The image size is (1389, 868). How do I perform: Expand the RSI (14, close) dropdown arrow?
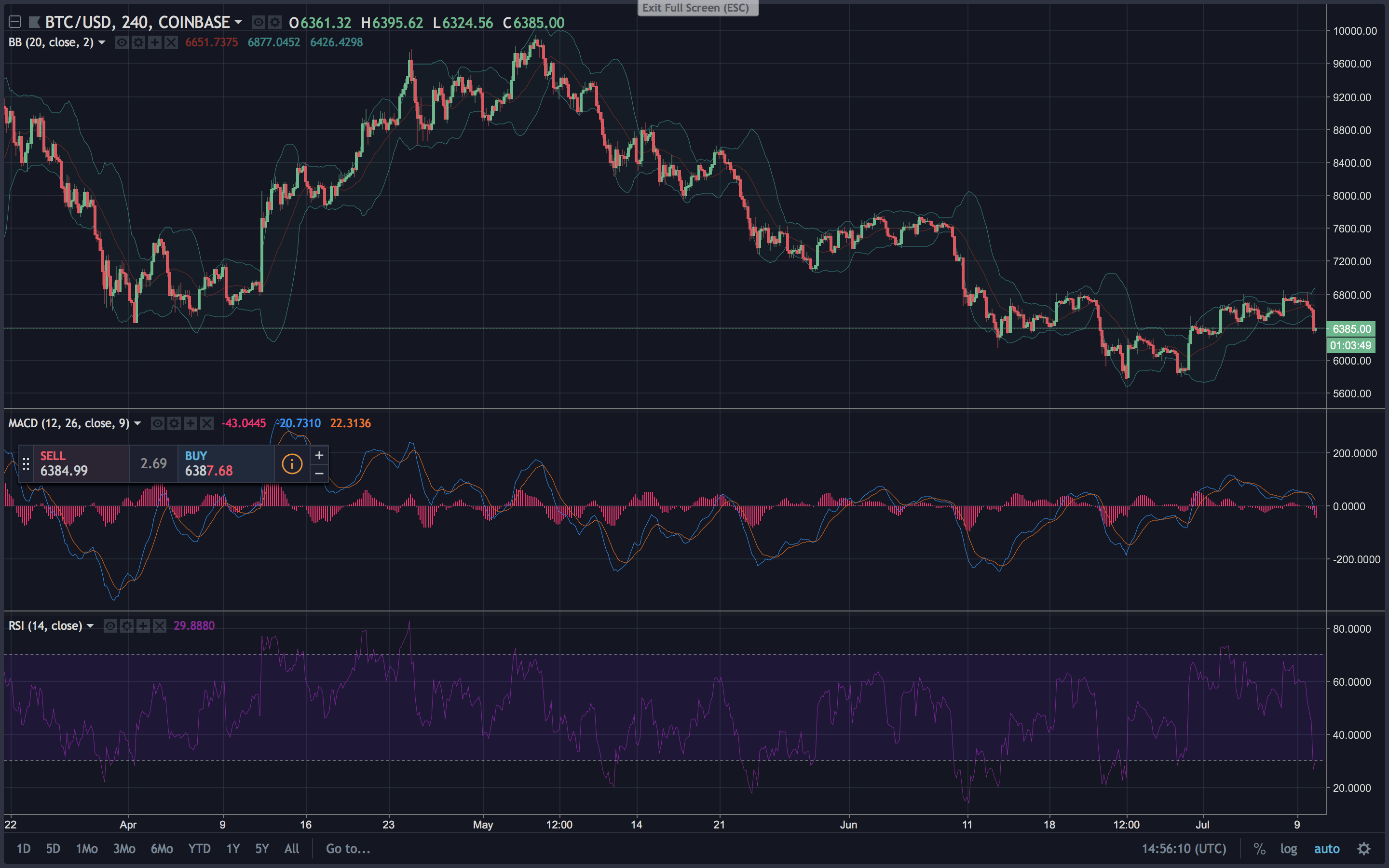point(90,626)
